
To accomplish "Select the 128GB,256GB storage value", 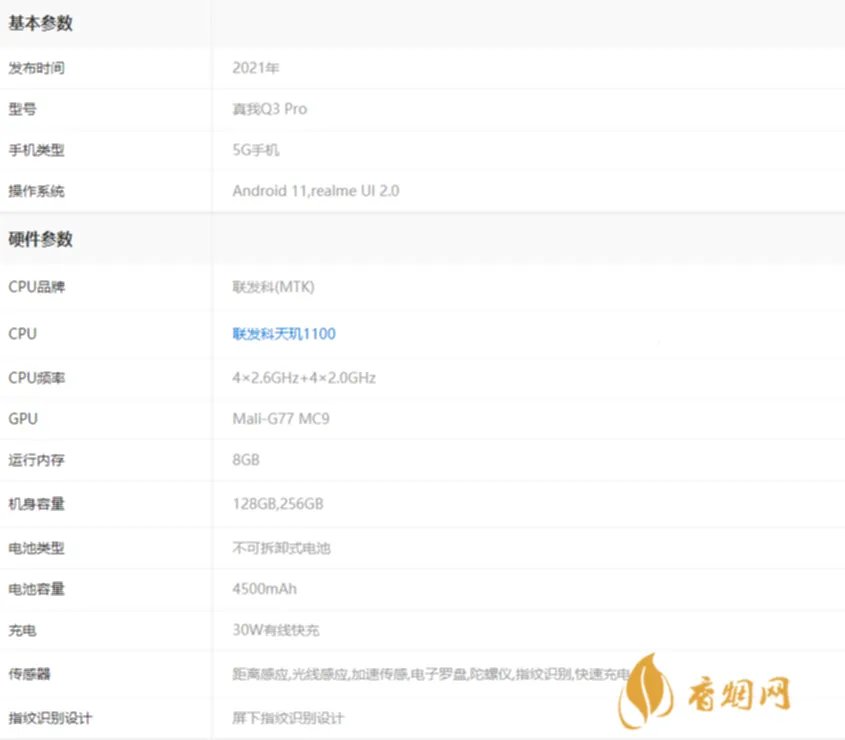I will [x=275, y=503].
